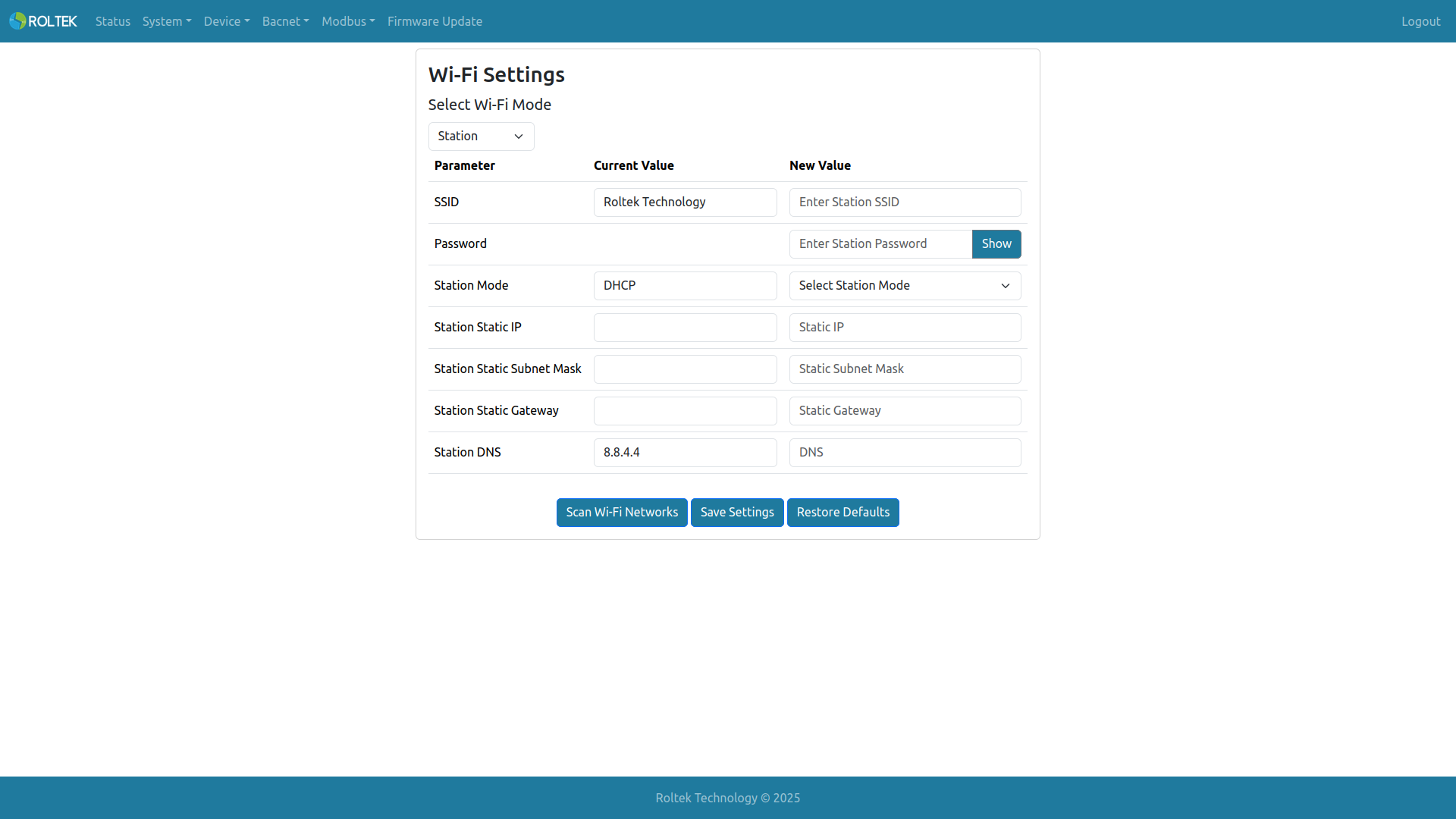Click the Station Static Gateway row label

click(496, 411)
